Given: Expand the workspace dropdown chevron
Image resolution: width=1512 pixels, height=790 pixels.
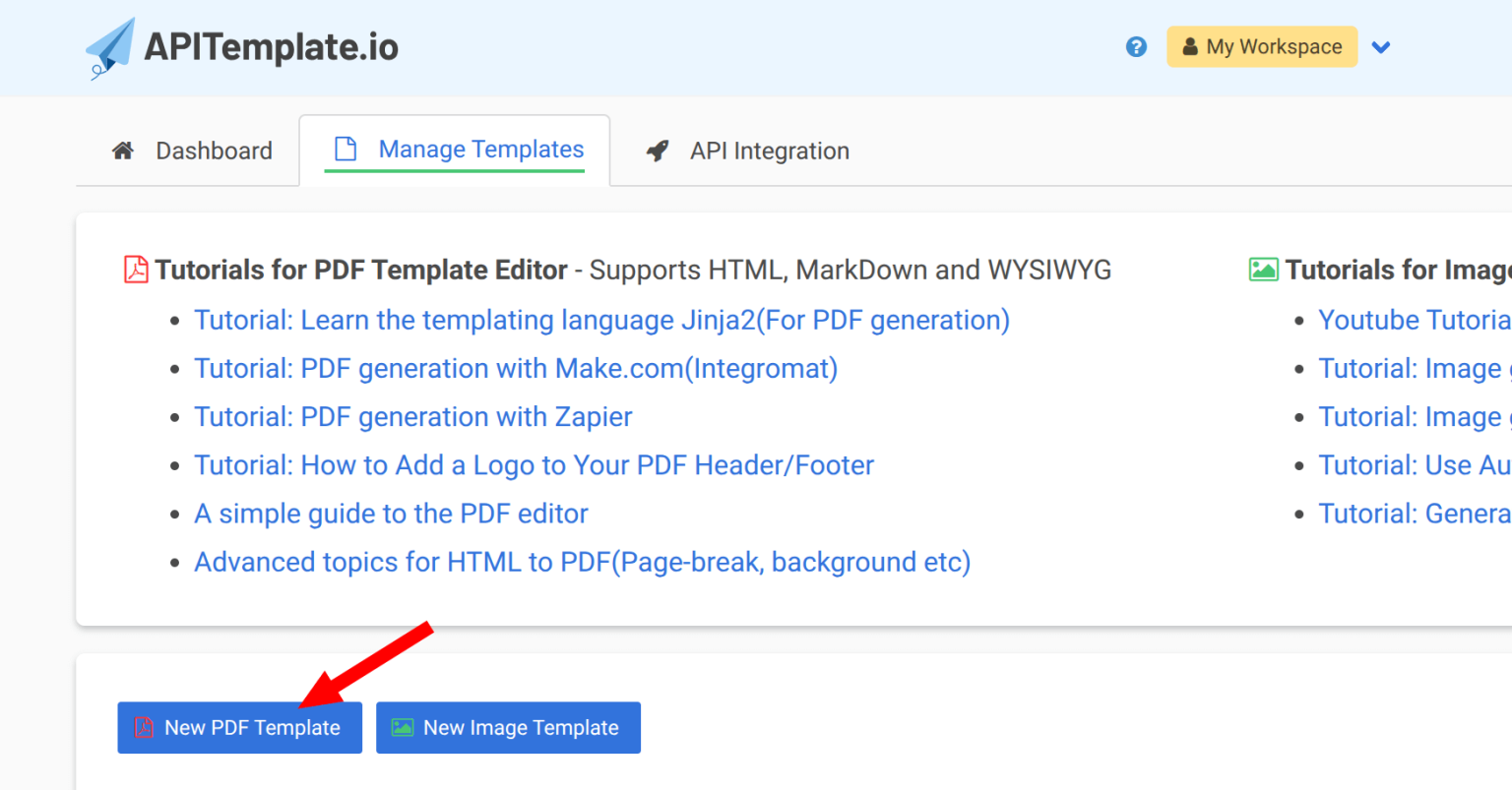Looking at the screenshot, I should coord(1381,47).
